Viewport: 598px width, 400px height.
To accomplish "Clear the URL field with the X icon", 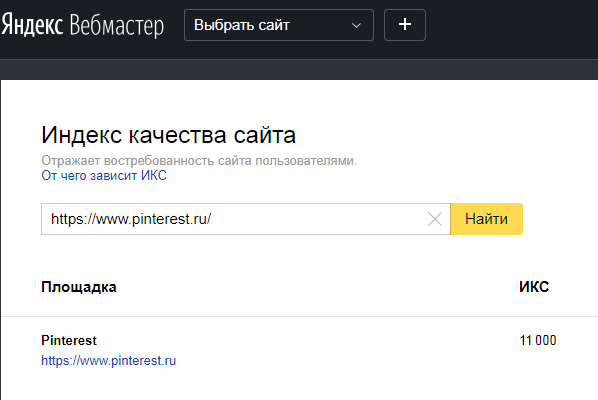I will coord(434,219).
